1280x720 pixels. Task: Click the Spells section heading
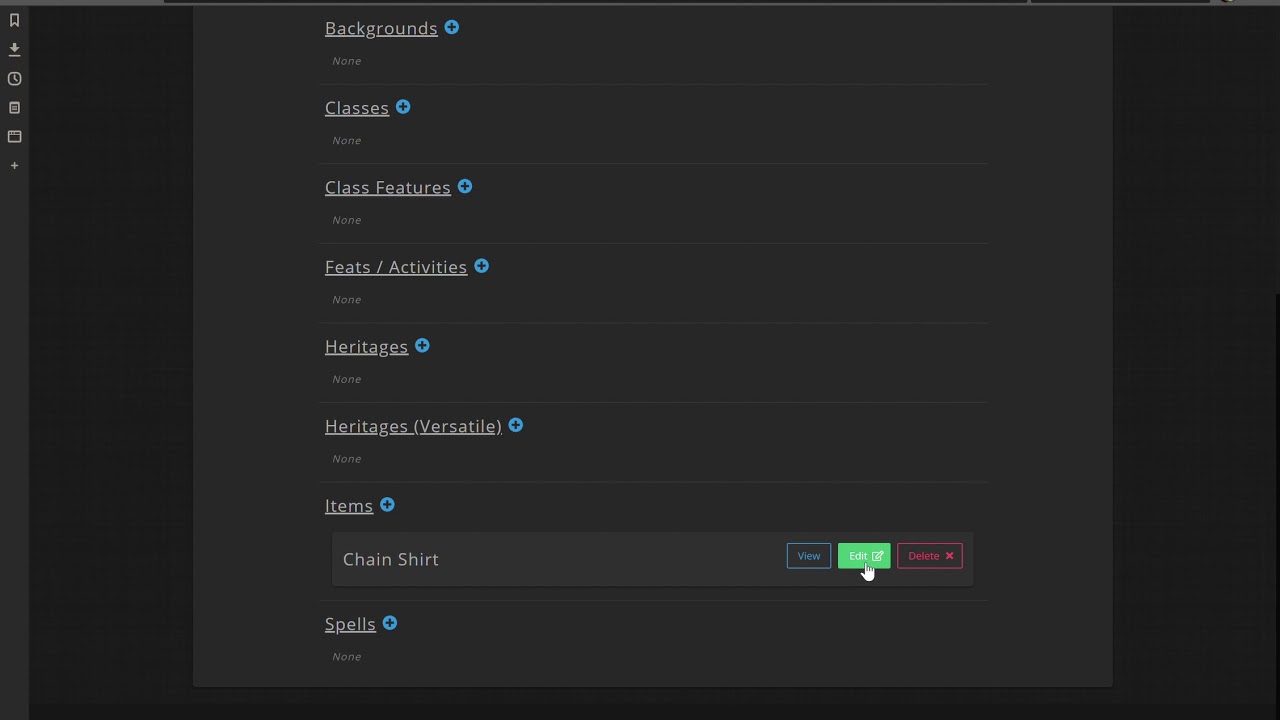[x=350, y=624]
